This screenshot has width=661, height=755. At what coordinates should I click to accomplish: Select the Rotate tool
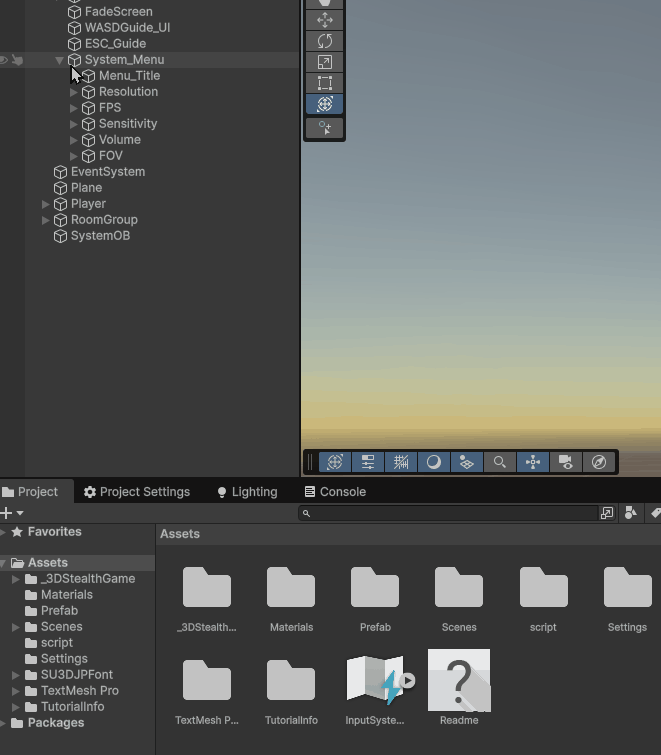click(x=324, y=41)
